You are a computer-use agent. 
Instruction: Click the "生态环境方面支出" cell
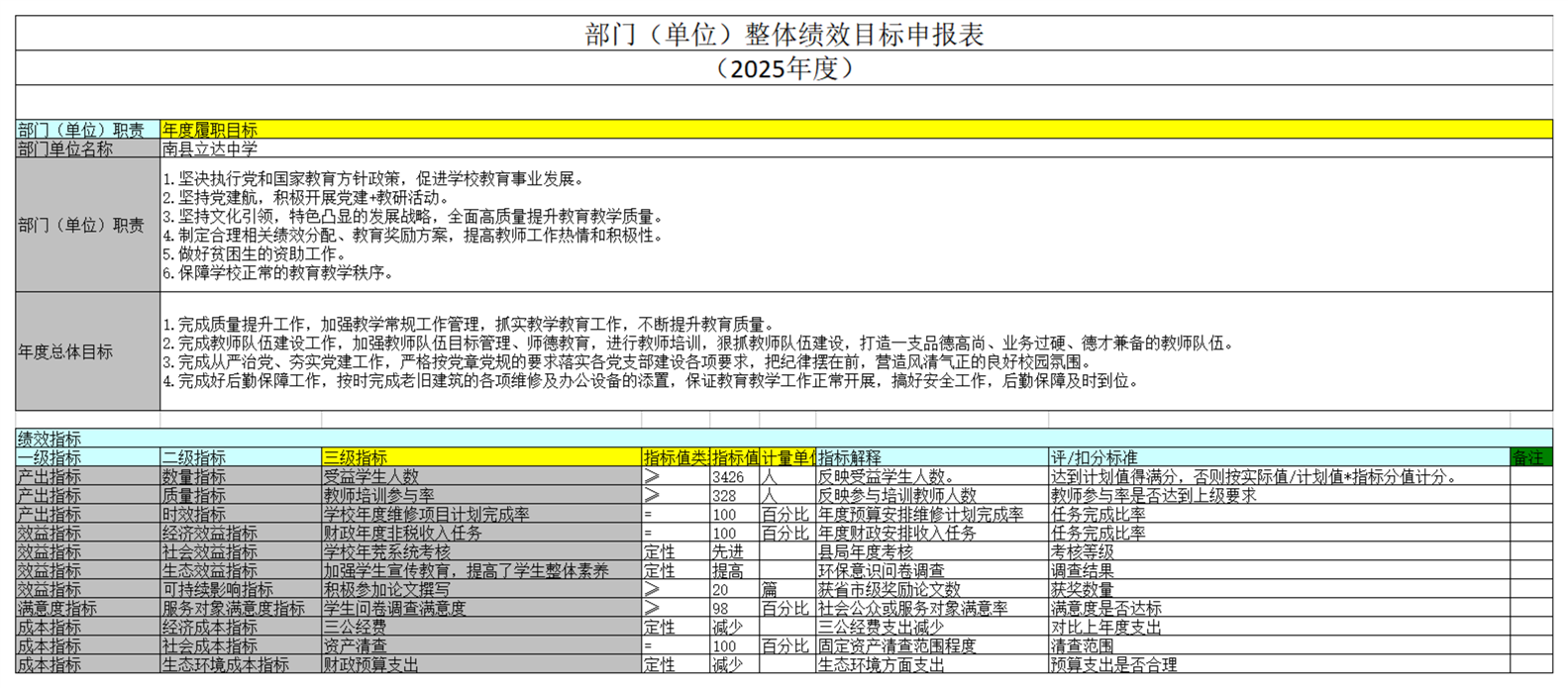point(932,664)
